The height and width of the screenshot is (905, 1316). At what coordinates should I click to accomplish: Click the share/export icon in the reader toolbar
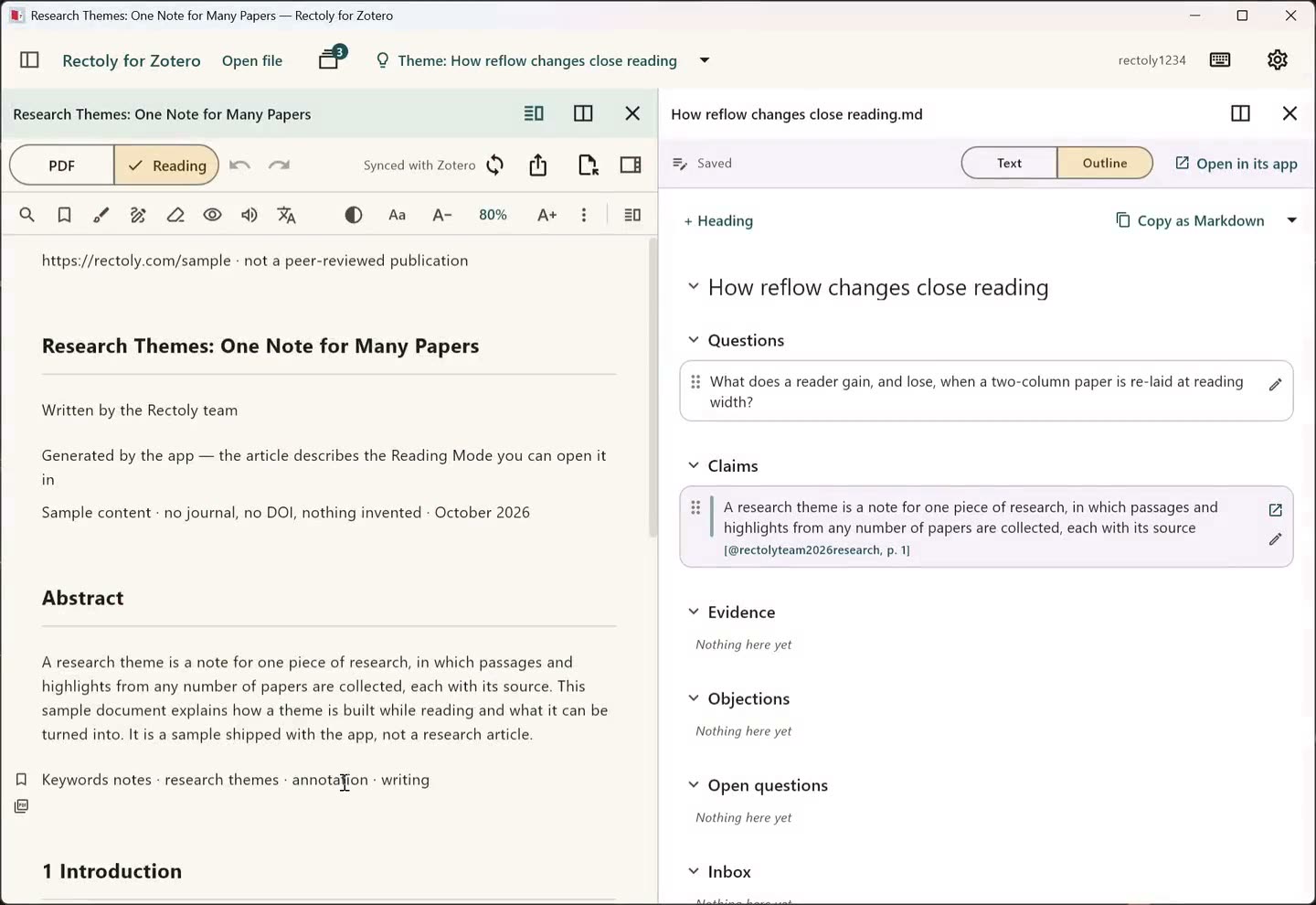tap(538, 165)
